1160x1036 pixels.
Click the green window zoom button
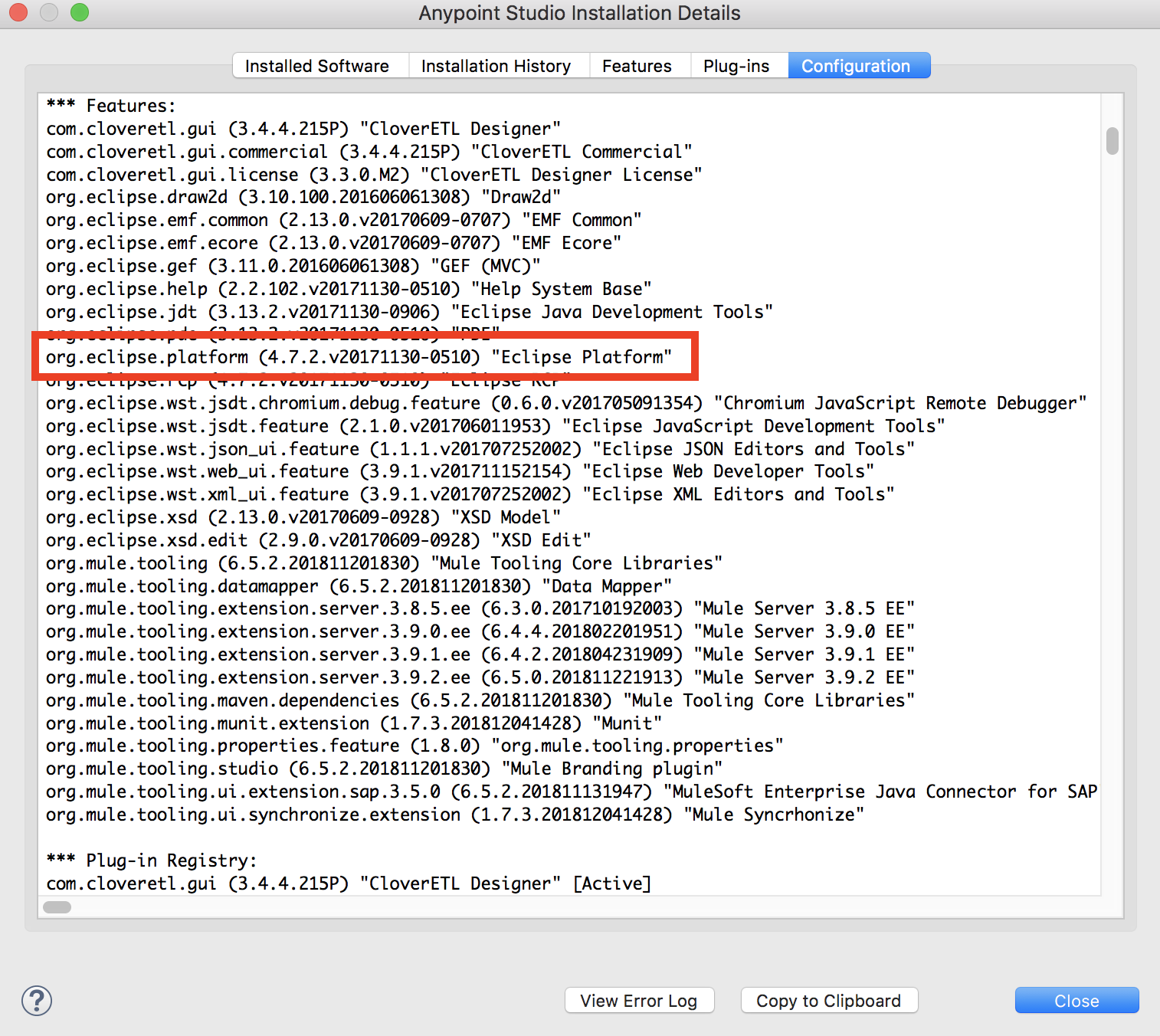click(x=80, y=12)
